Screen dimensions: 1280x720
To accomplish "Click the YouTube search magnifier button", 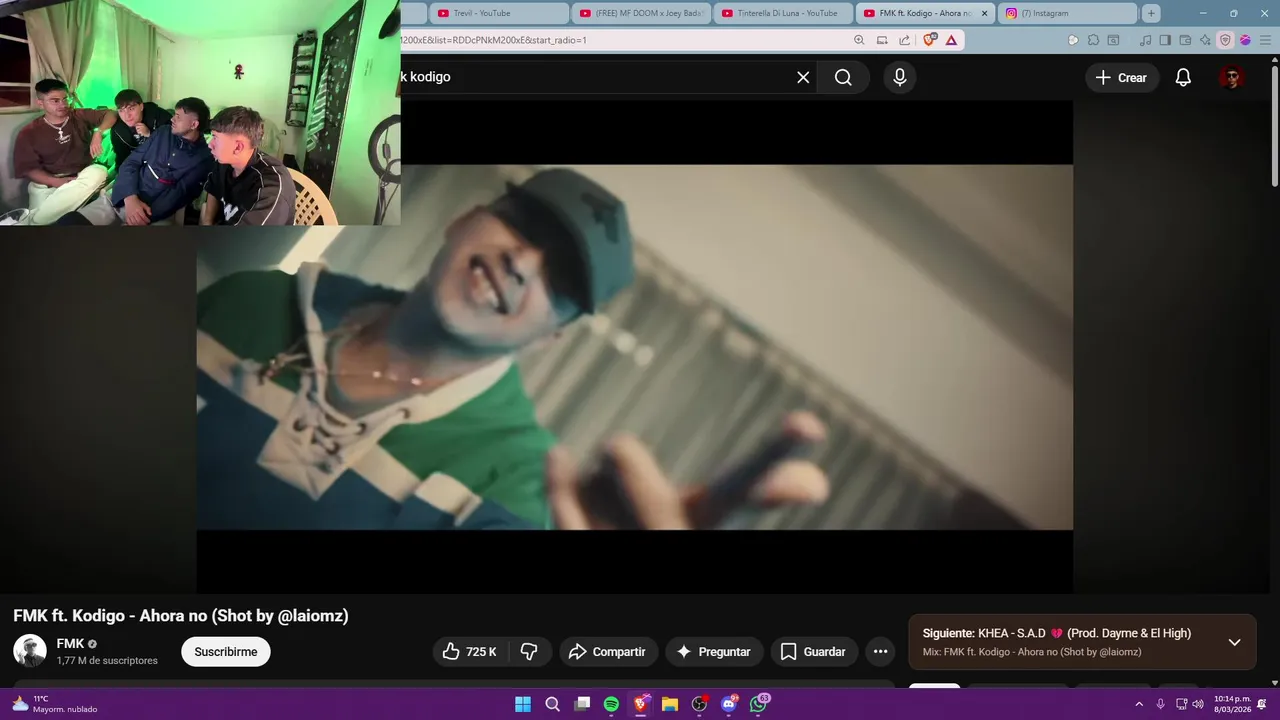I will pyautogui.click(x=843, y=77).
